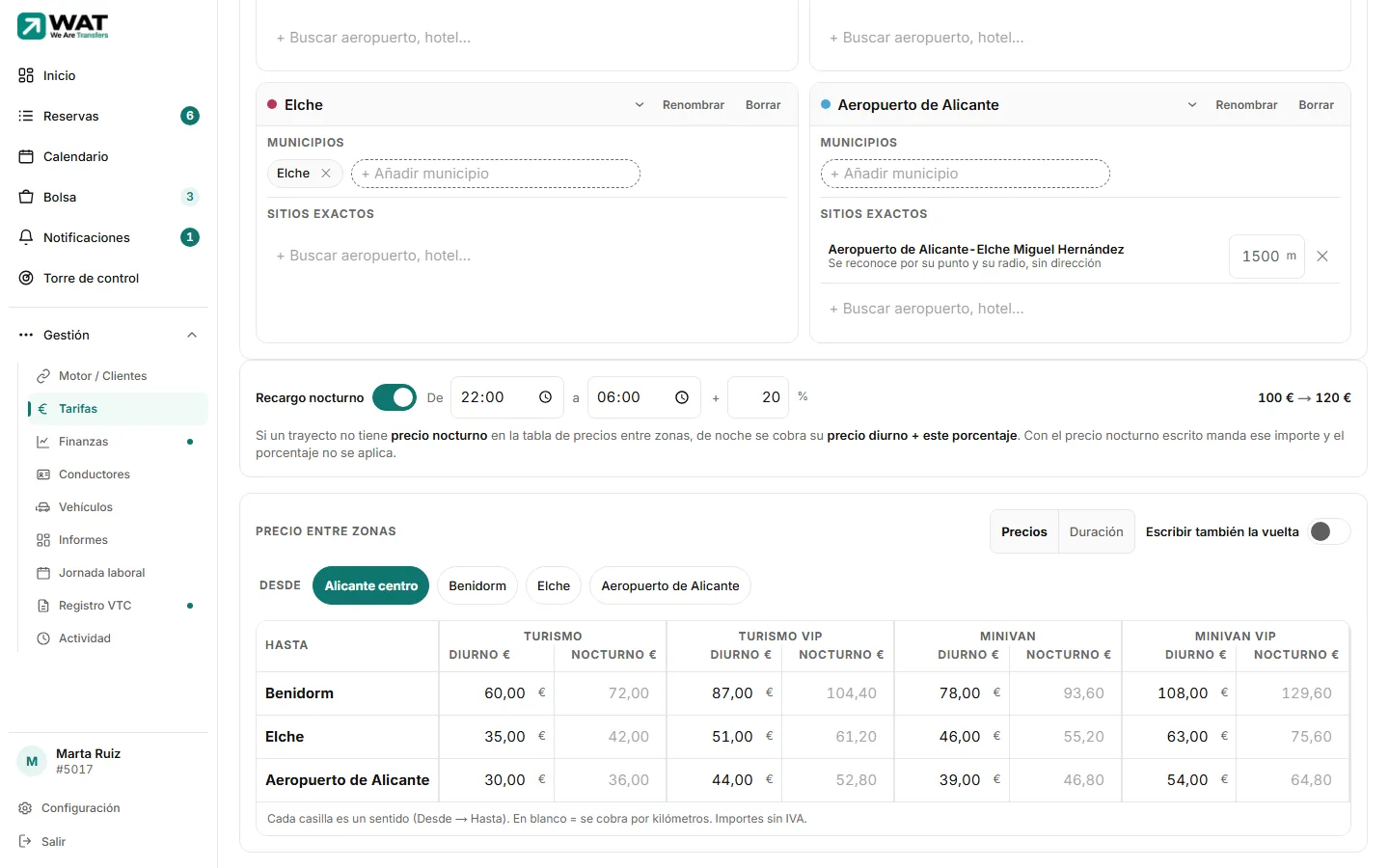Click the Notificaciones bell icon

[26, 237]
